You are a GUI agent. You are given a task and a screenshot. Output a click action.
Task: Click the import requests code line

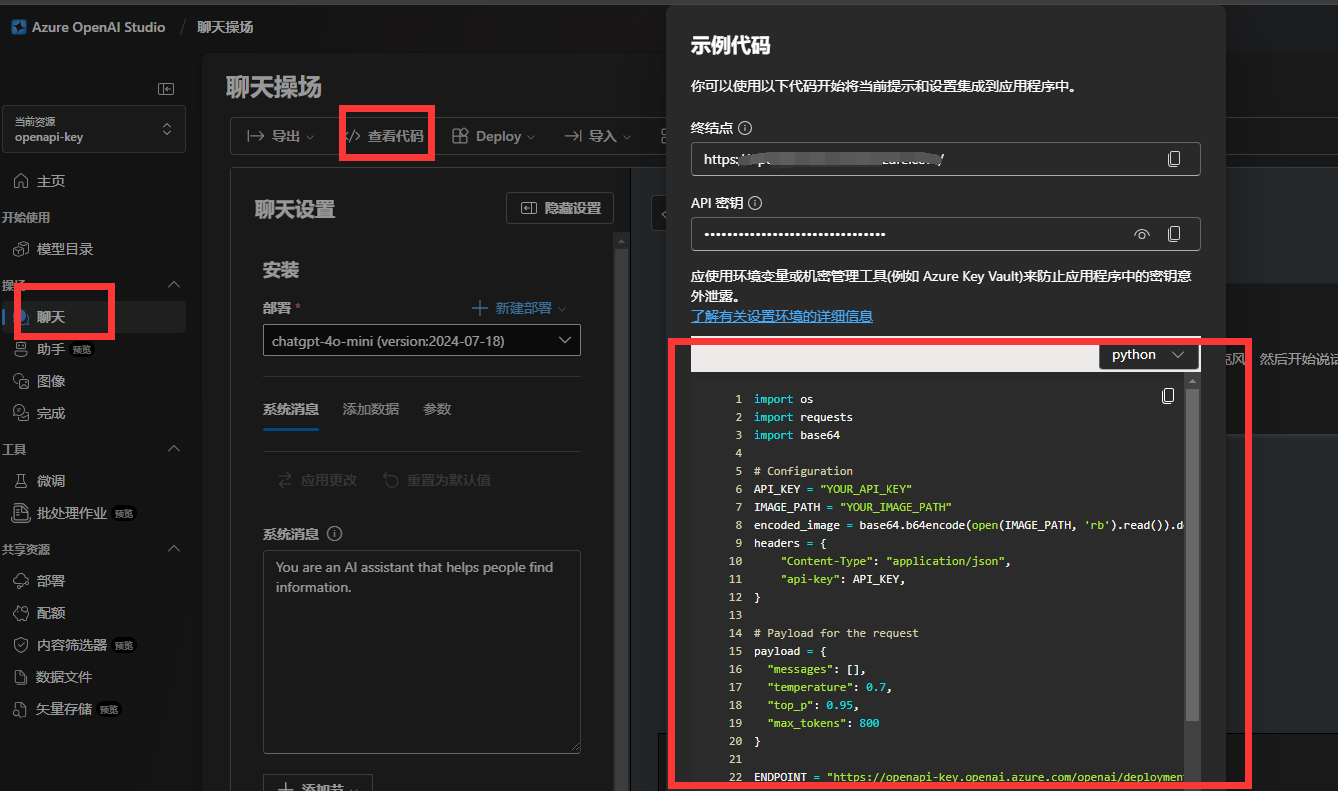coord(803,417)
